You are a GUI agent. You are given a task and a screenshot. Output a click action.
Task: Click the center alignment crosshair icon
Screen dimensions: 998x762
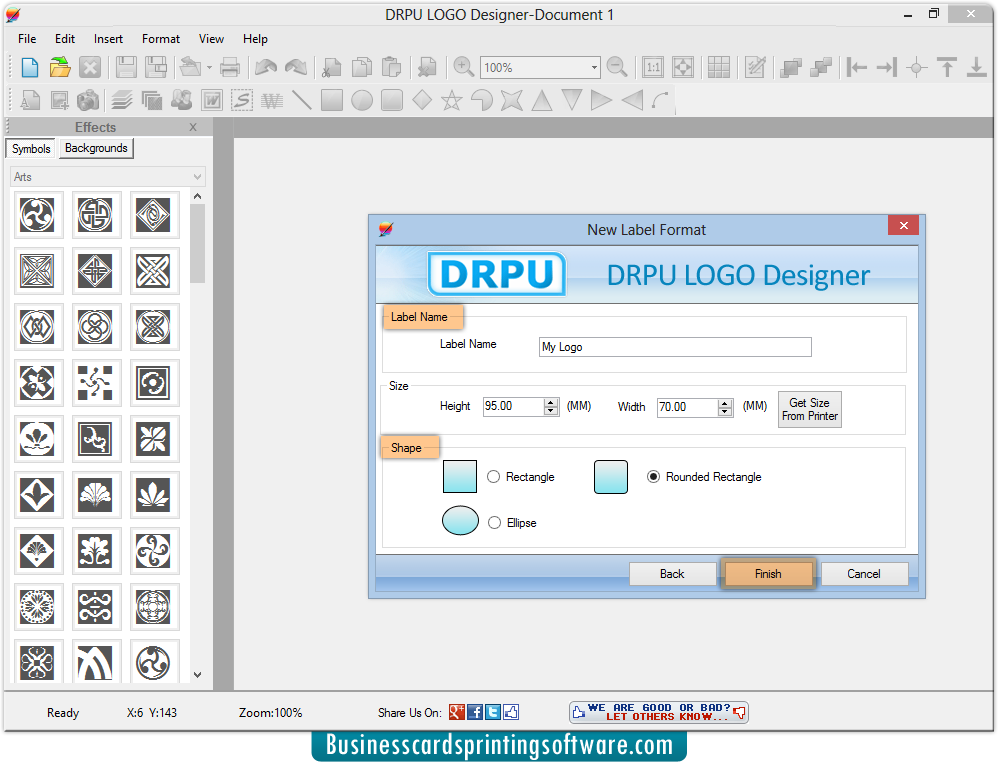tap(917, 67)
